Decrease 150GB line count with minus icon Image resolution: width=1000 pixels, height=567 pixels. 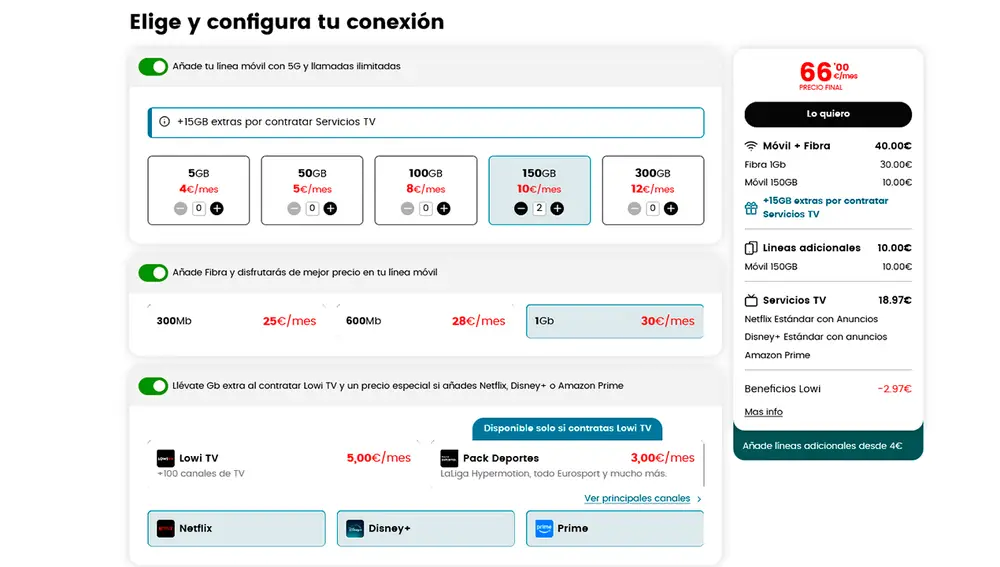pos(521,208)
